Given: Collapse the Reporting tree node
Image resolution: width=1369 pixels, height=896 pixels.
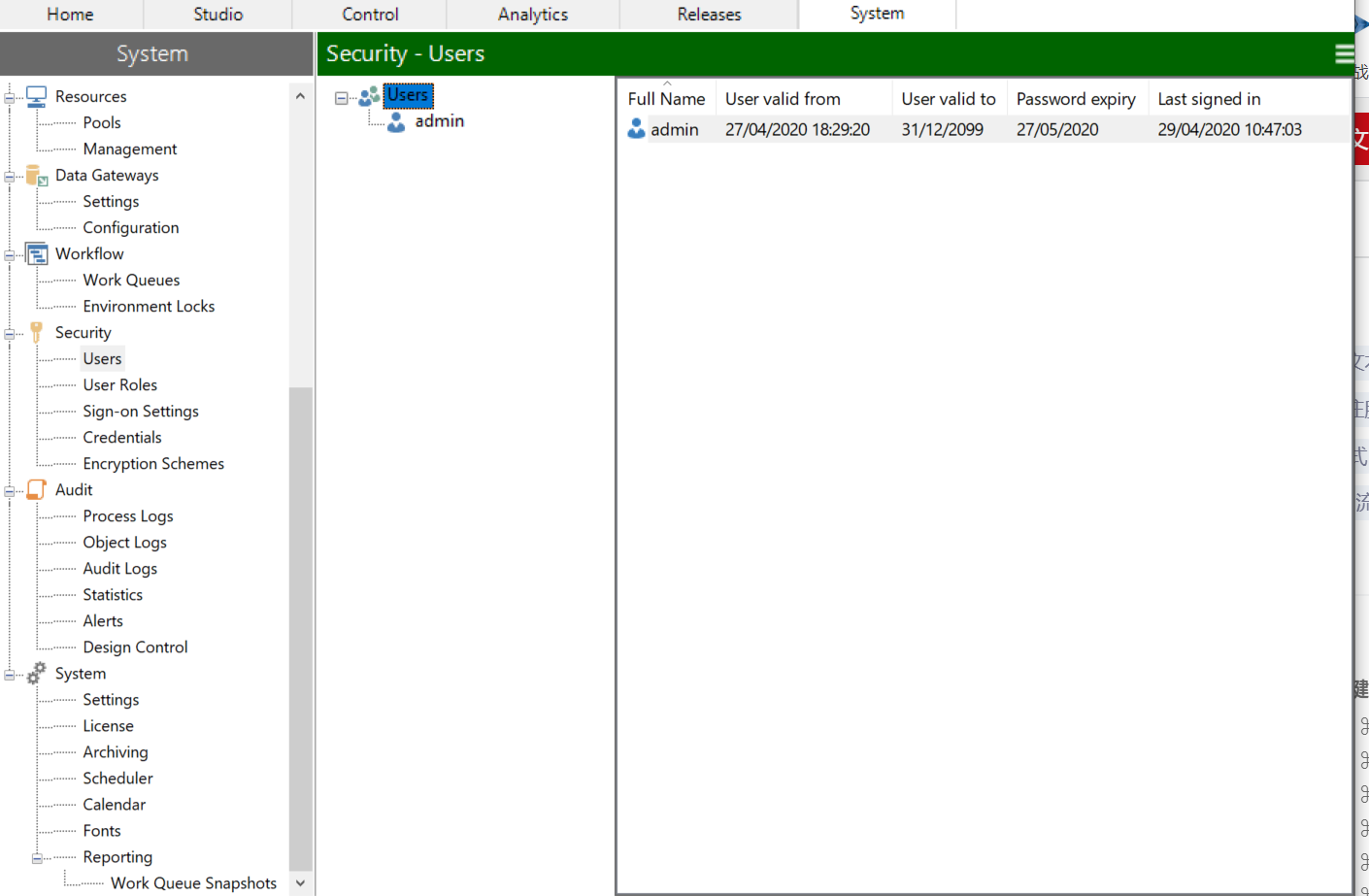Looking at the screenshot, I should click(x=37, y=858).
